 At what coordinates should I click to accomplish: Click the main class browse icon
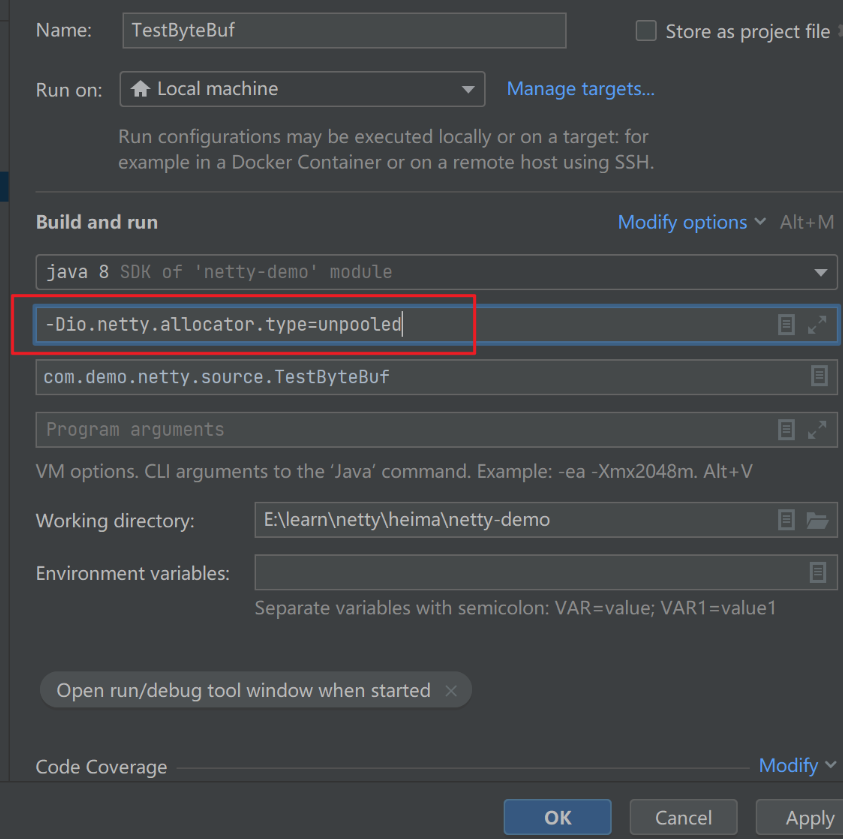819,376
